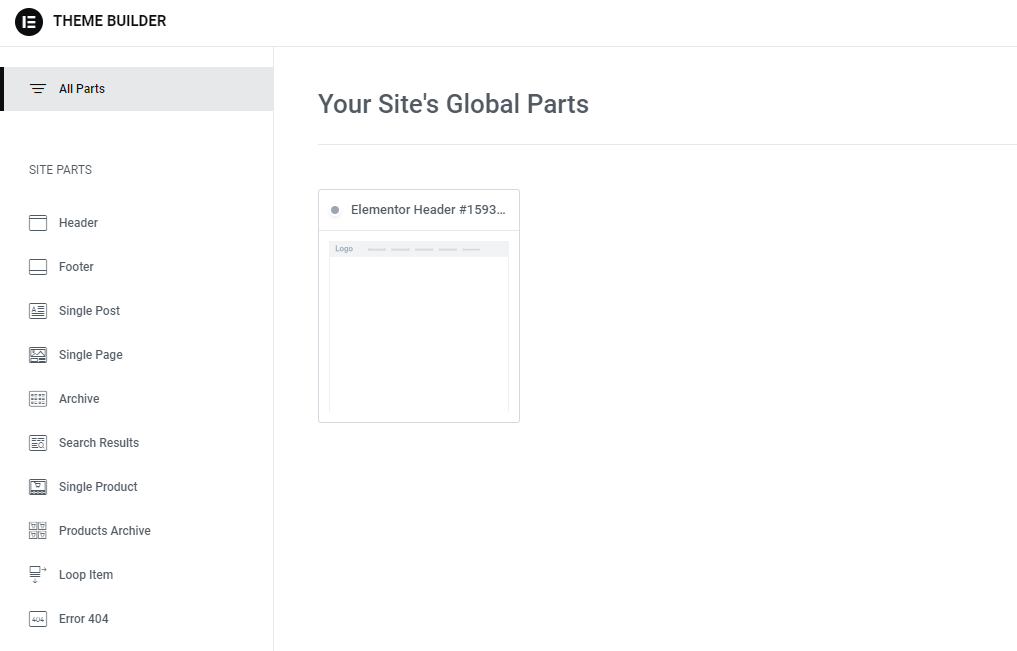
Task: Click the THEME BUILDER title text
Action: tap(110, 21)
